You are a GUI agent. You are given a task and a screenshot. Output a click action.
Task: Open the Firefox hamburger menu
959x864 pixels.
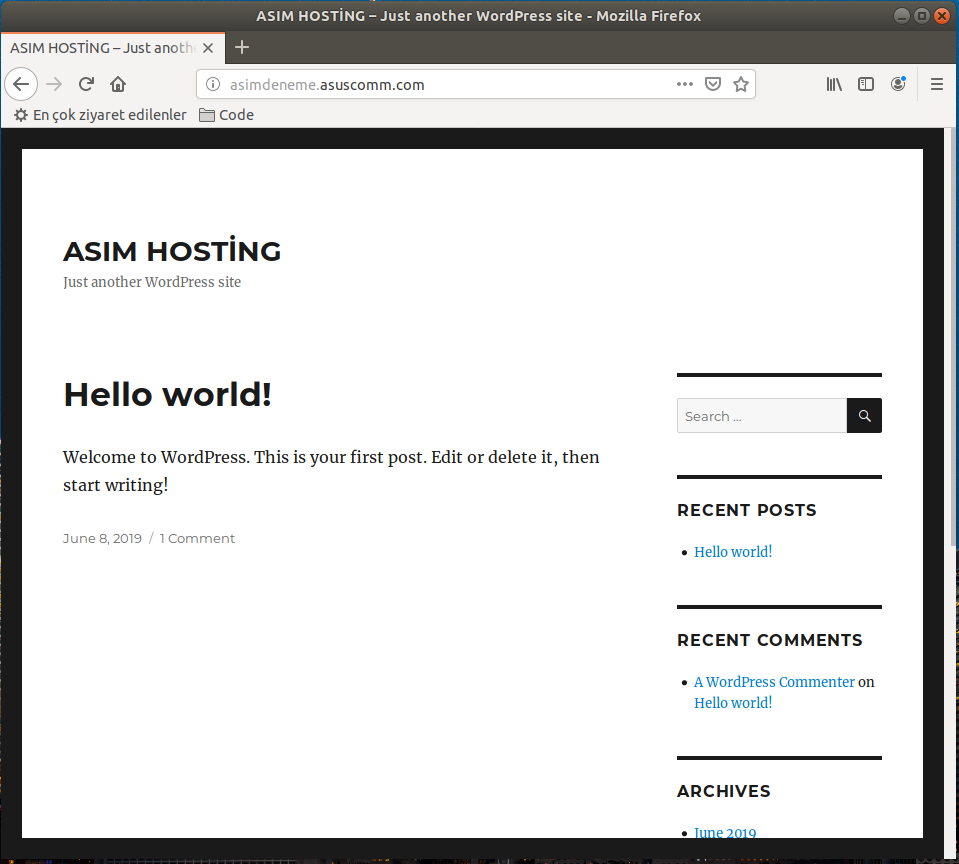pos(936,84)
